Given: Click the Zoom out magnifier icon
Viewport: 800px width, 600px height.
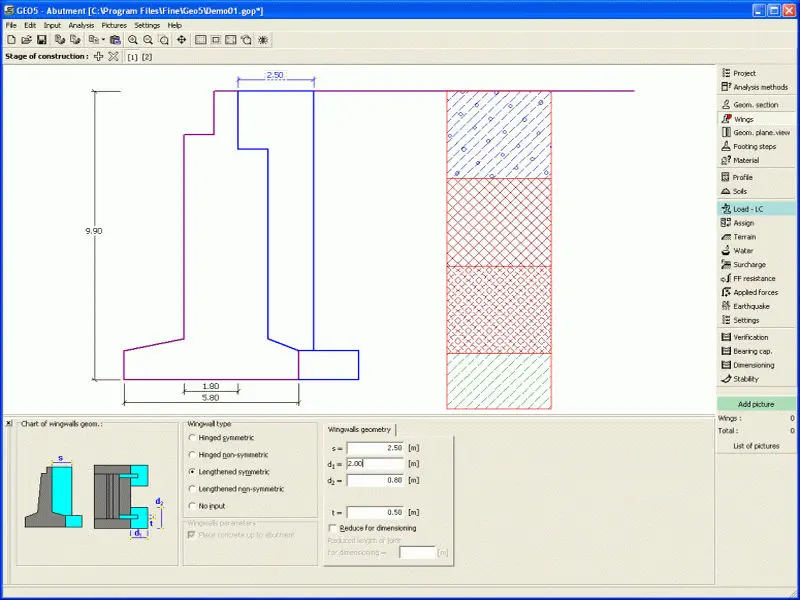Looking at the screenshot, I should pos(148,40).
